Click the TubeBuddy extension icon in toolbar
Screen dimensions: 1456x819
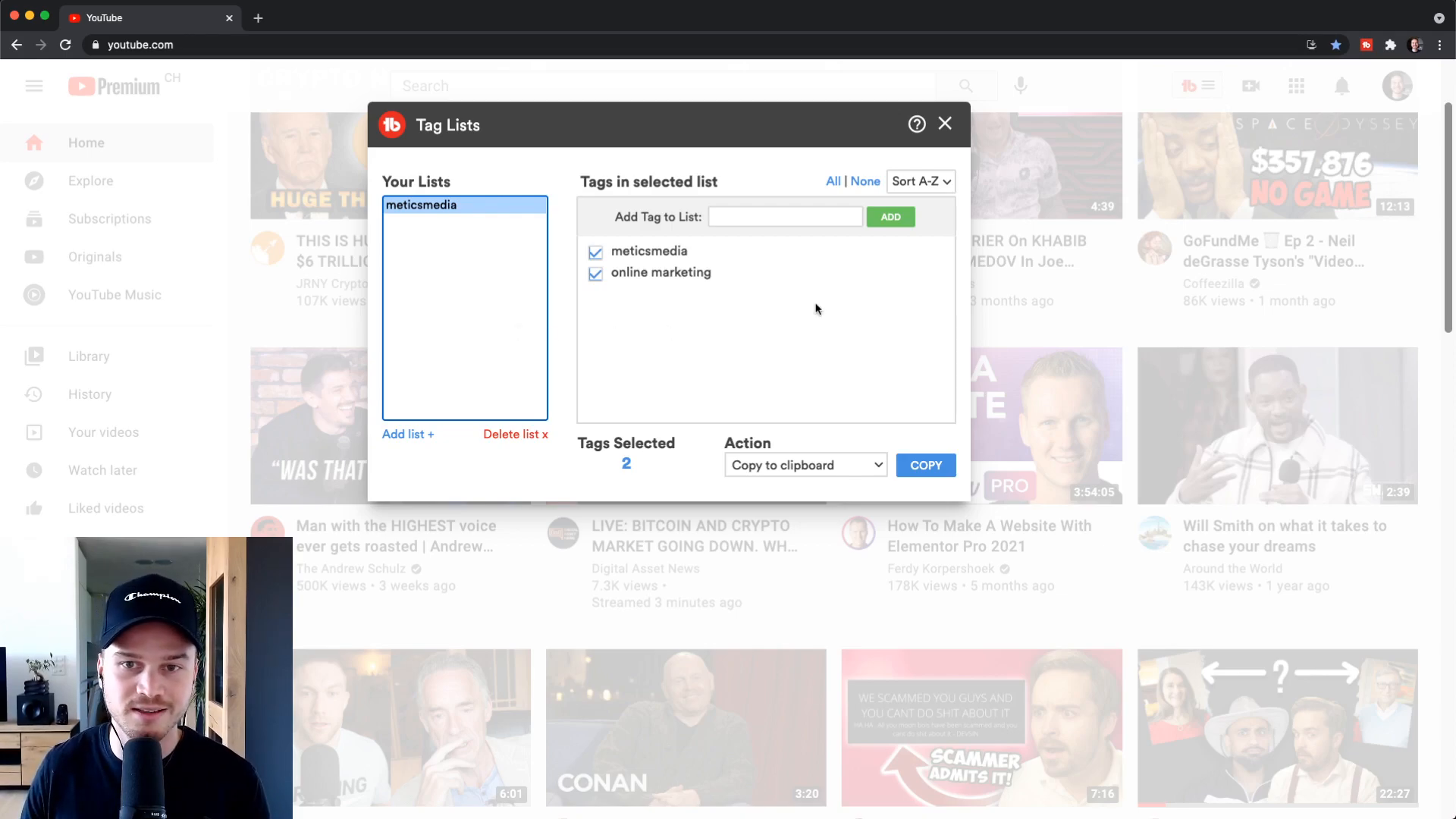pos(1367,45)
